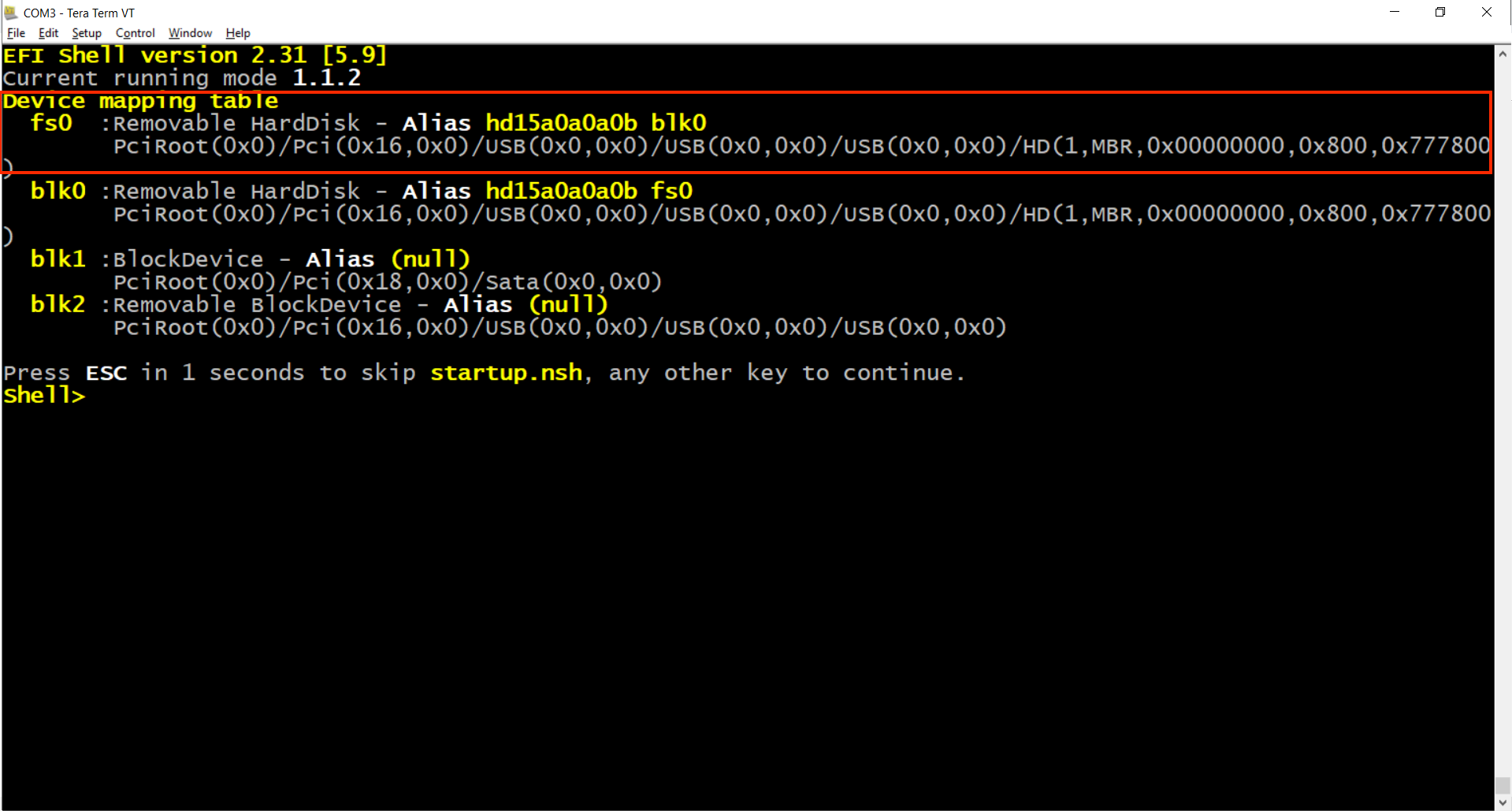
Task: Open the Control menu
Action: point(135,33)
